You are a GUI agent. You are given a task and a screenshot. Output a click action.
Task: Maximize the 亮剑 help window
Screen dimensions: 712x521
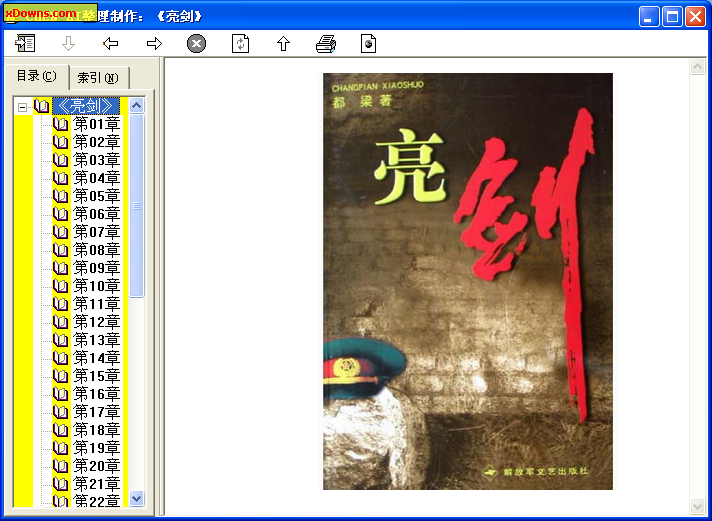[x=672, y=17]
